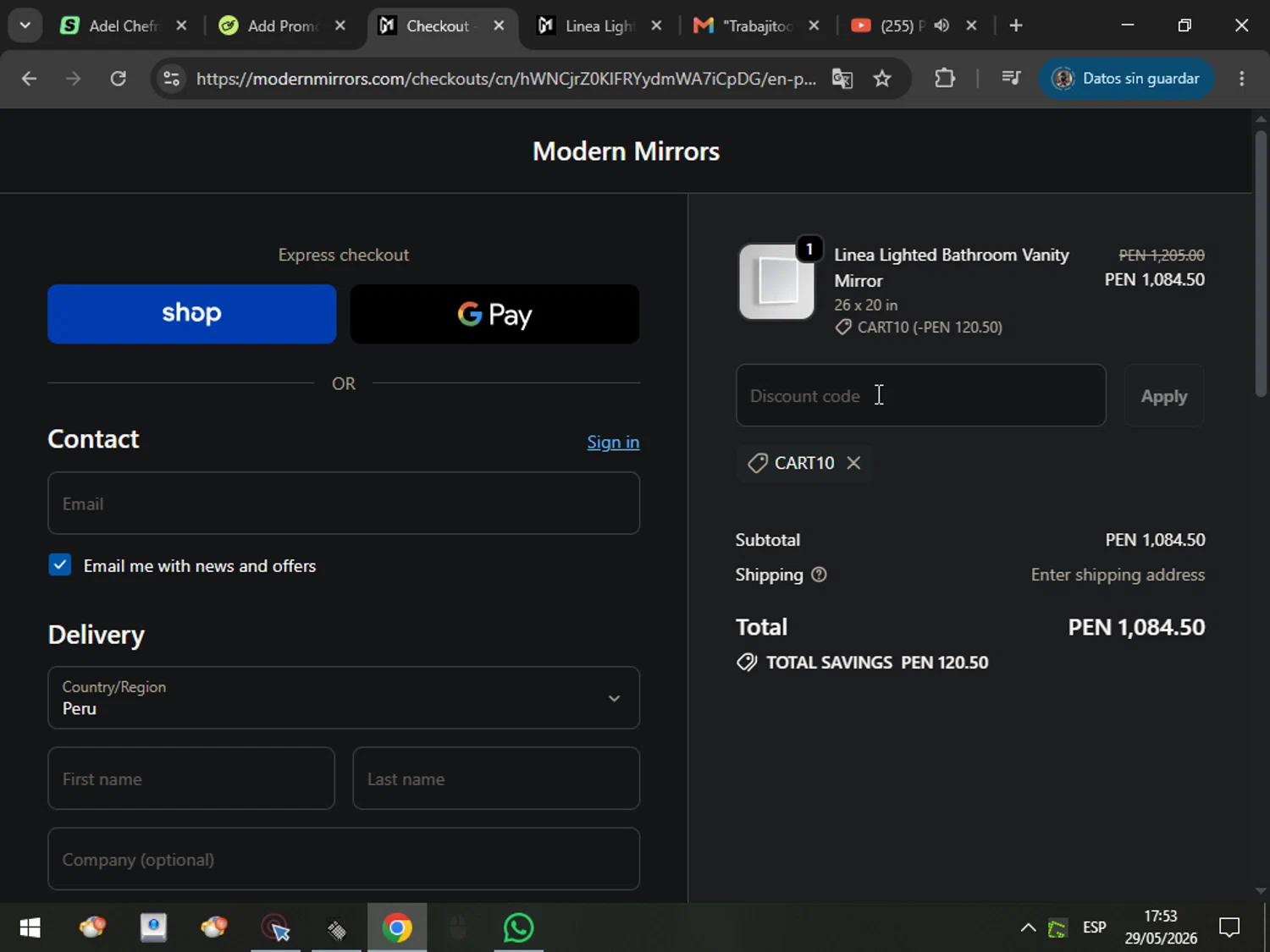Image resolution: width=1270 pixels, height=952 pixels.
Task: Click the ESP language indicator
Action: [x=1094, y=927]
